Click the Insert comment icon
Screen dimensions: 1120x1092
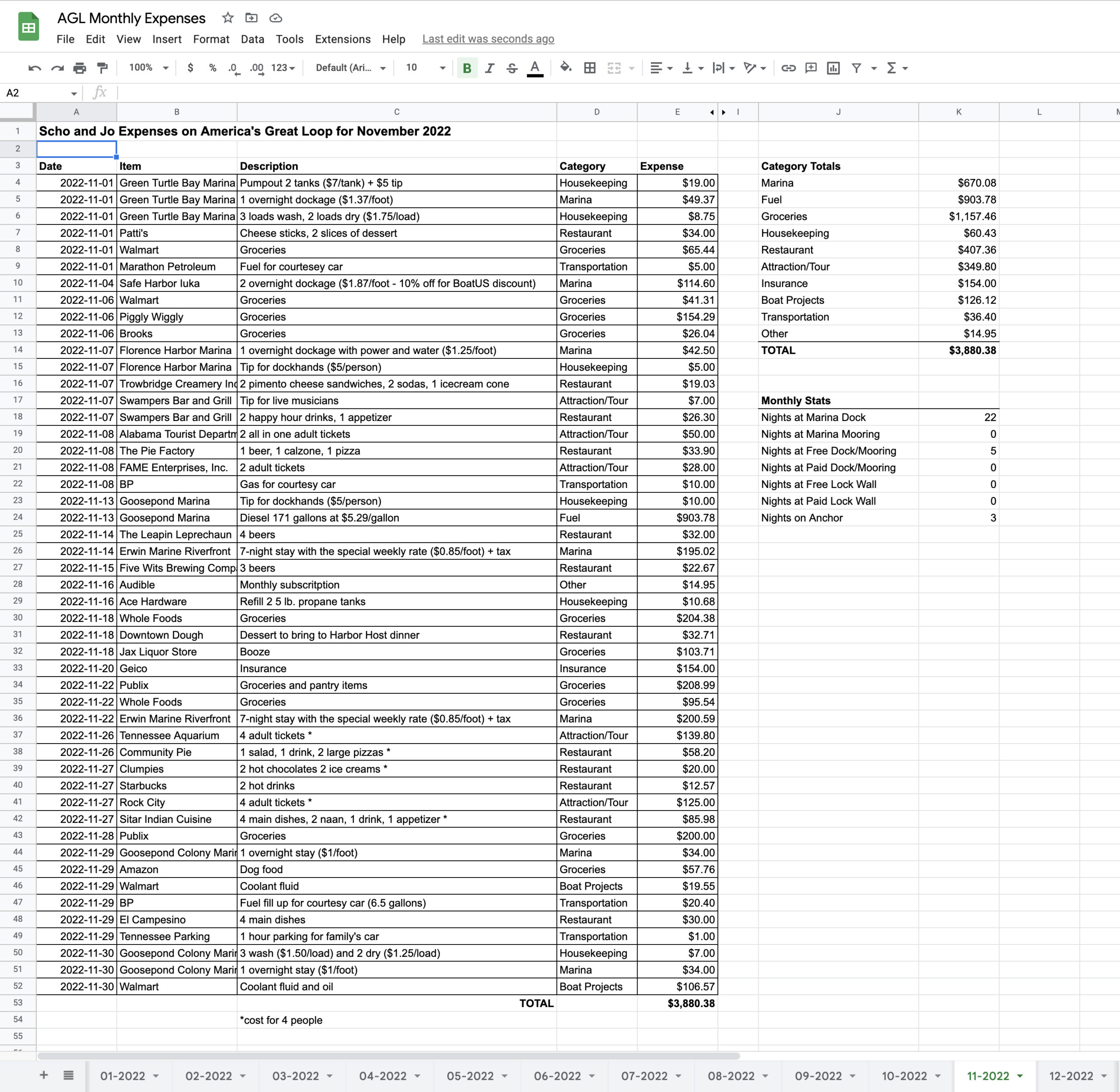(x=811, y=68)
